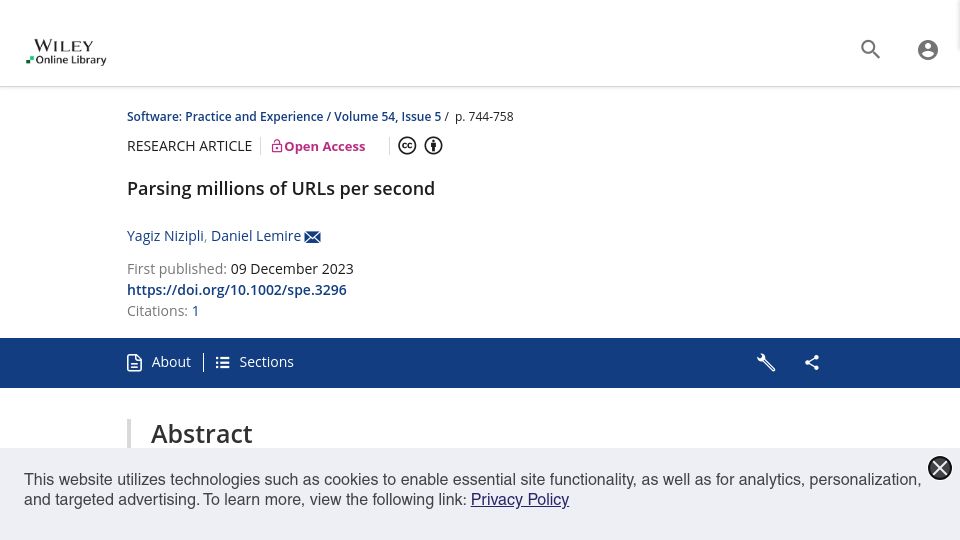
Task: View the citation count link '1'
Action: click(x=195, y=311)
